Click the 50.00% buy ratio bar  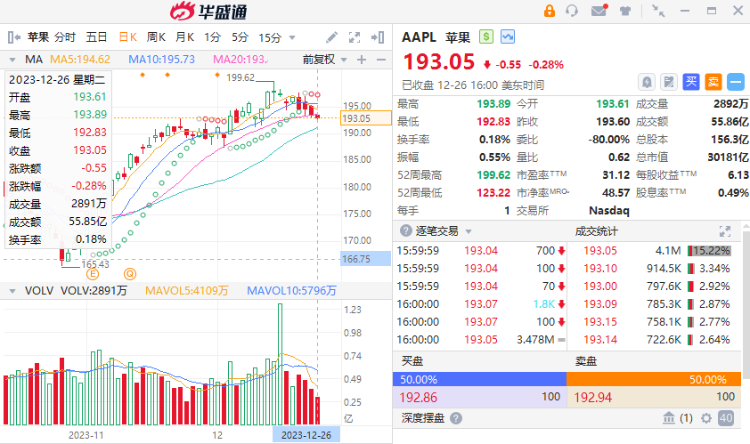[x=479, y=379]
